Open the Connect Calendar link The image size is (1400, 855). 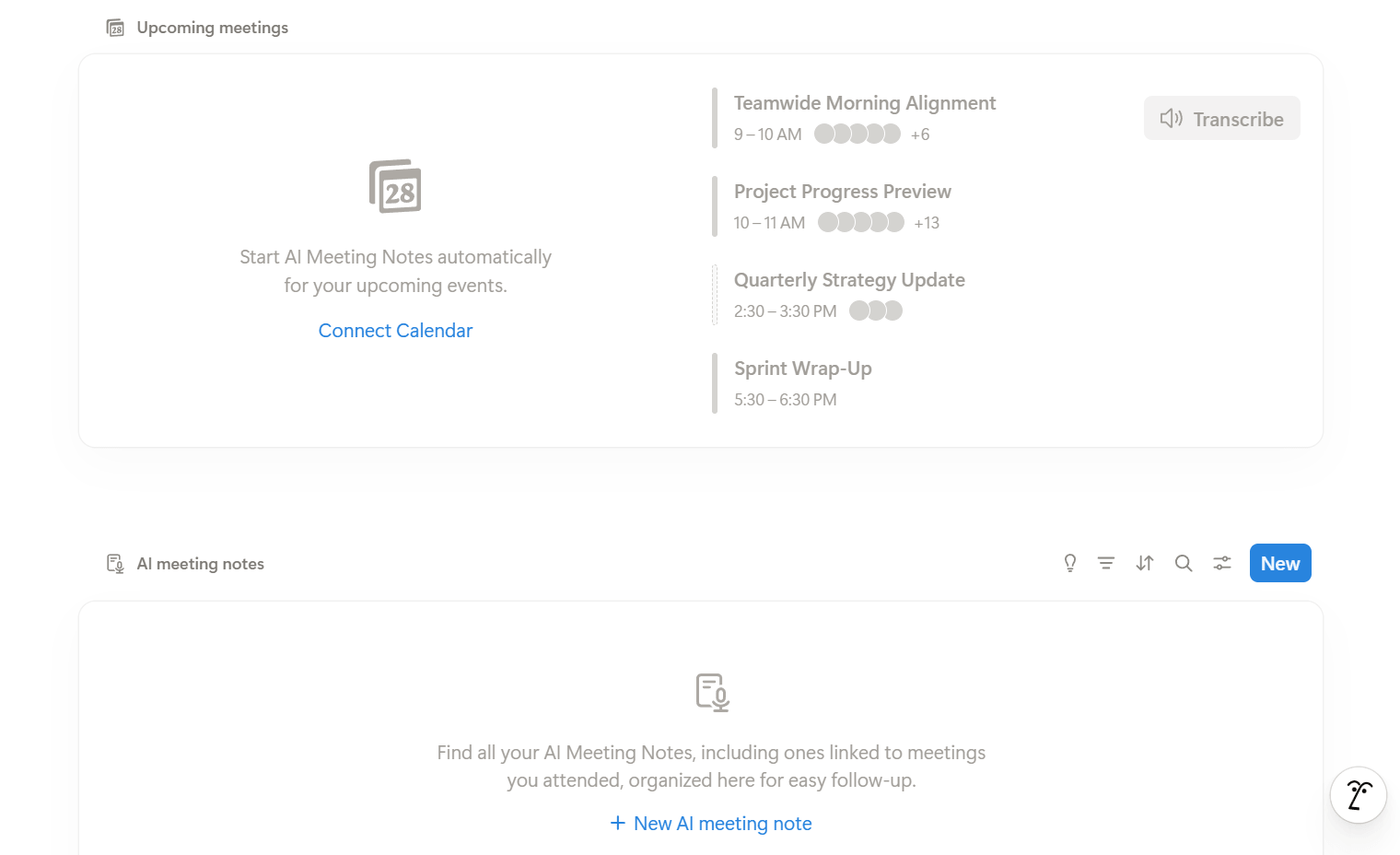click(x=395, y=331)
